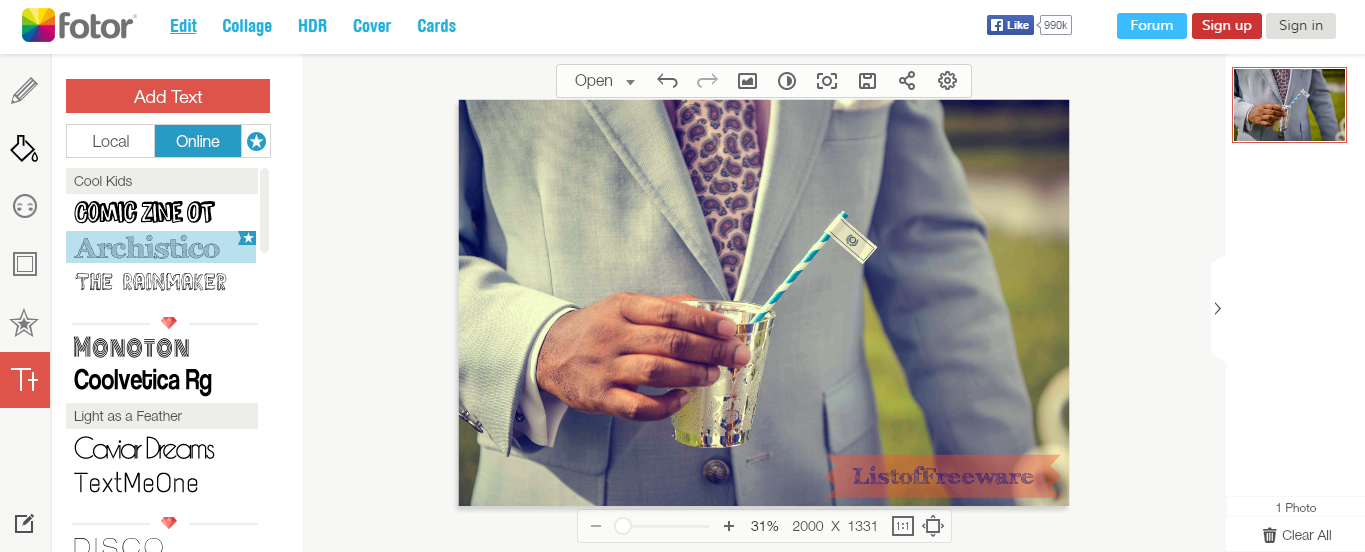Click the Save floppy disk icon
The height and width of the screenshot is (552, 1365).
[868, 81]
